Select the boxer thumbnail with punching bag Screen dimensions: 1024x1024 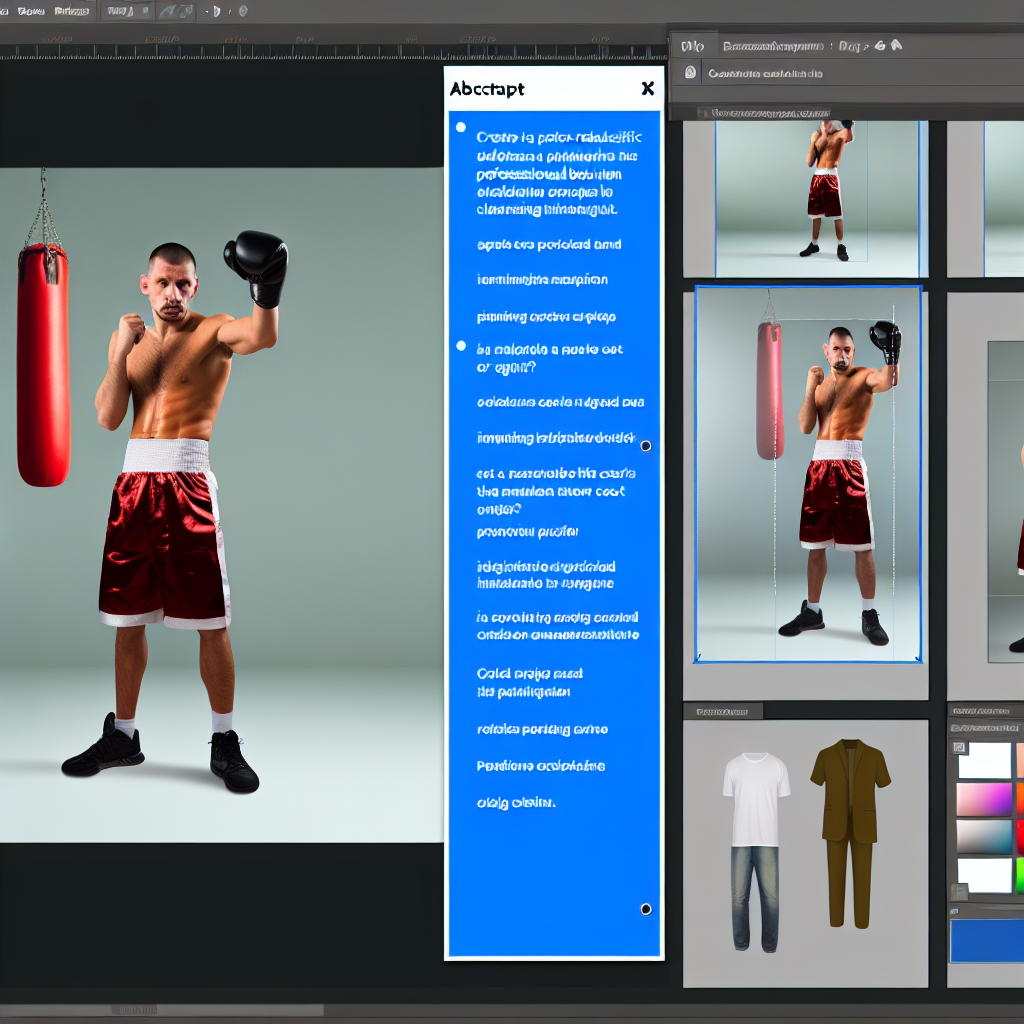click(808, 474)
